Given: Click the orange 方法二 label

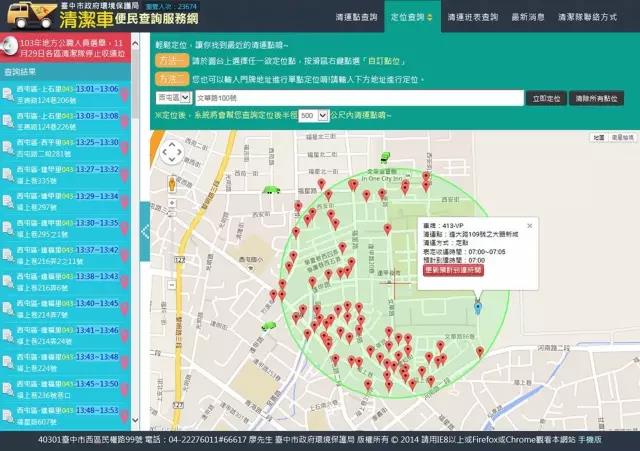Looking at the screenshot, I should 172,79.
